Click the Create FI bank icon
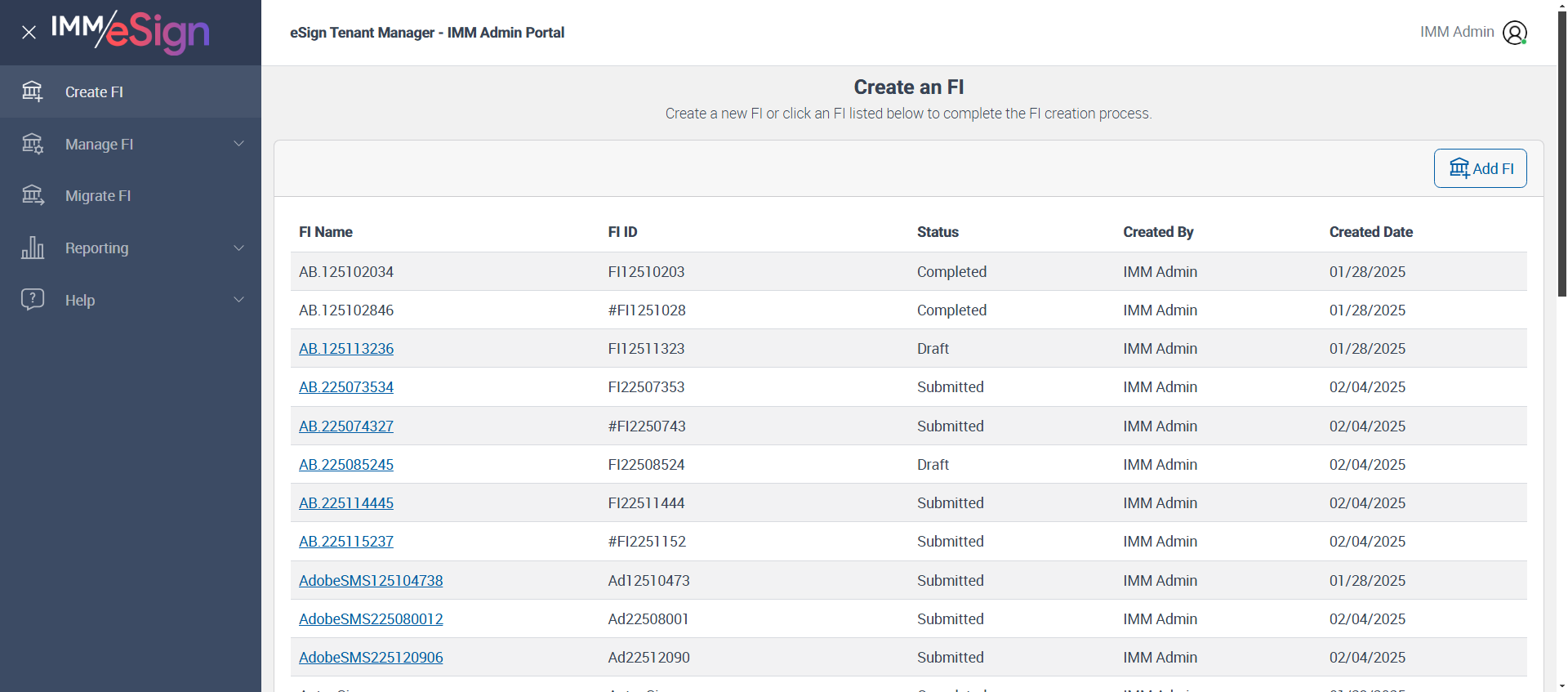The width and height of the screenshot is (1568, 692). pos(33,92)
